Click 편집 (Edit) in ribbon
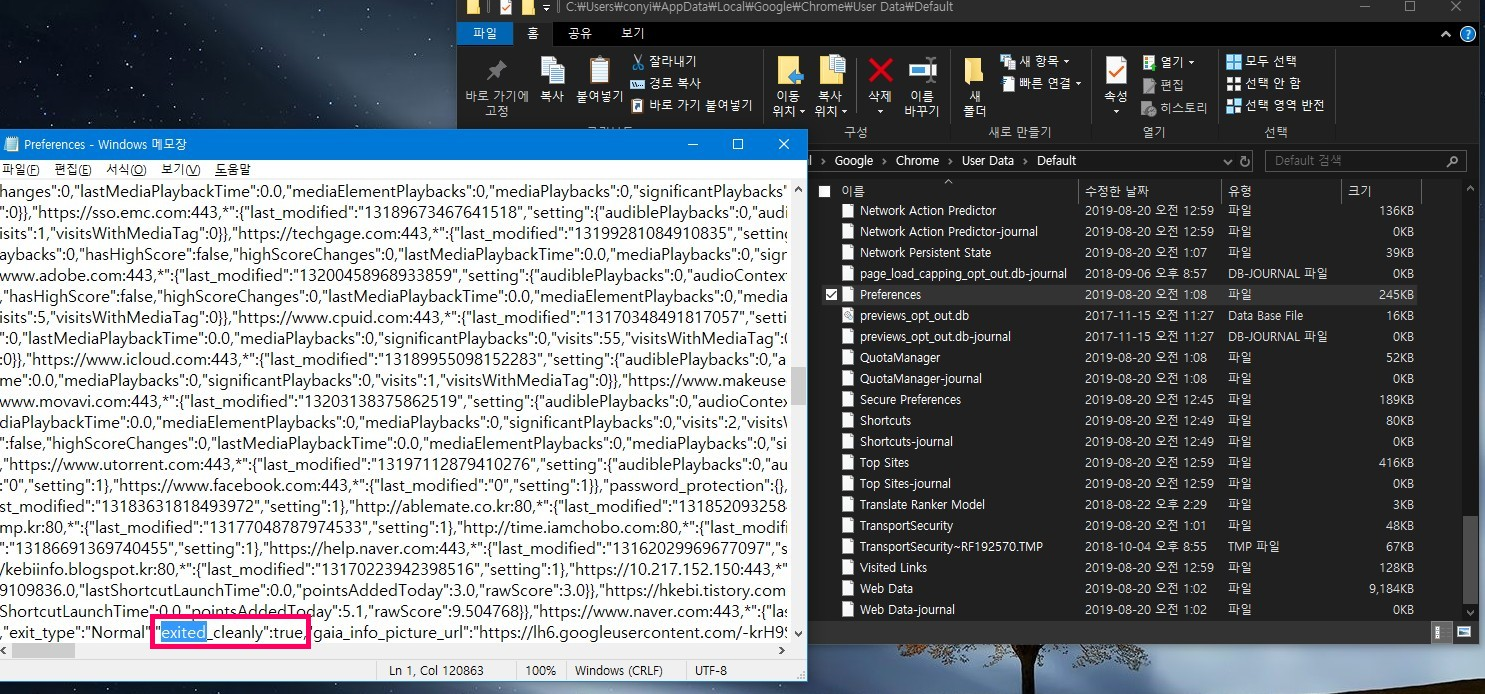This screenshot has width=1485, height=694. pyautogui.click(x=1163, y=85)
